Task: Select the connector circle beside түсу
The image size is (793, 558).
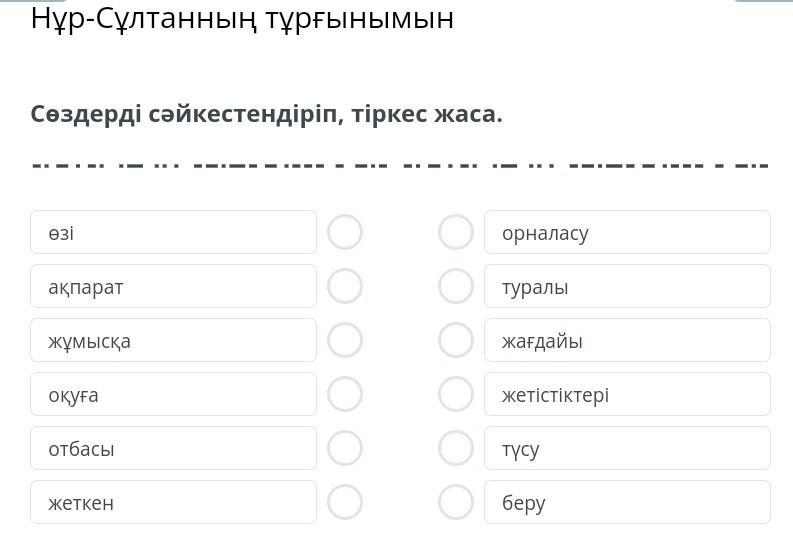Action: pyautogui.click(x=456, y=448)
